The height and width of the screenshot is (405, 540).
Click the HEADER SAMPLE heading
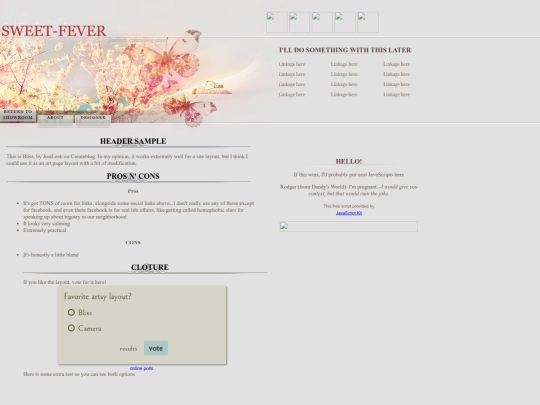point(133,141)
